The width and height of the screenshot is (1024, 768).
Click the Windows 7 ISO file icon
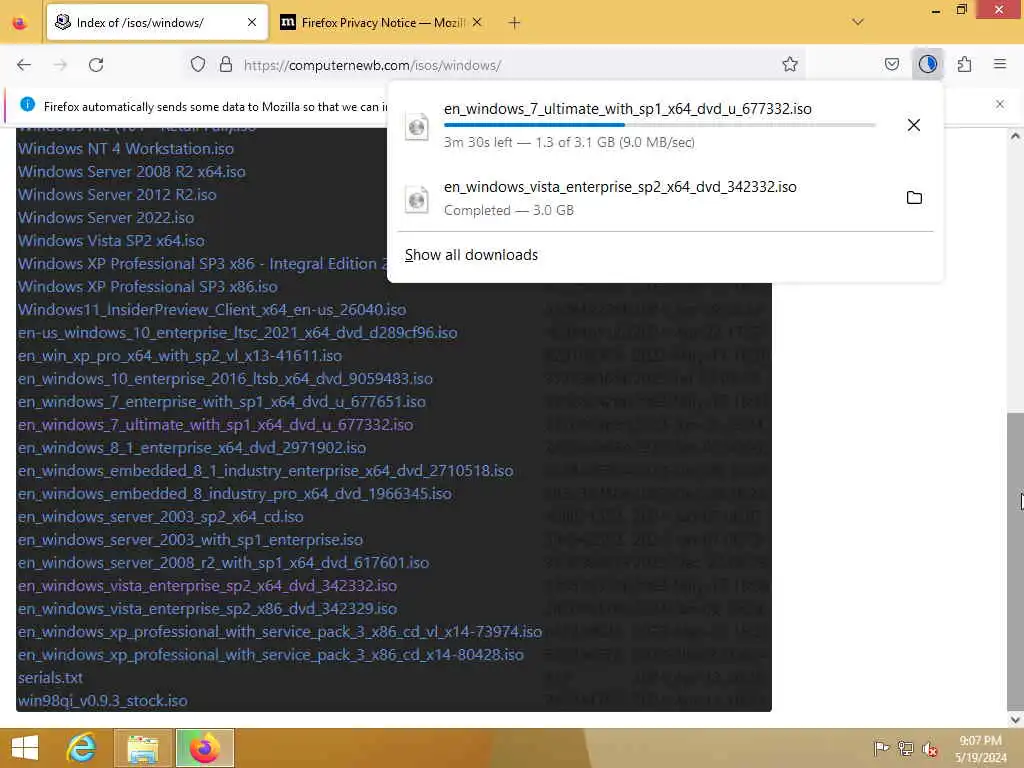(417, 126)
